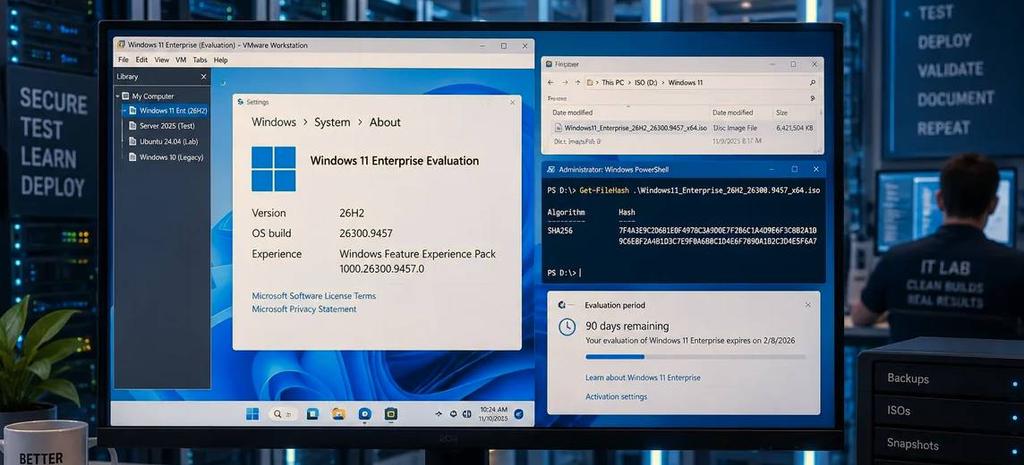Close the Settings window
1024x465 pixels.
511,103
